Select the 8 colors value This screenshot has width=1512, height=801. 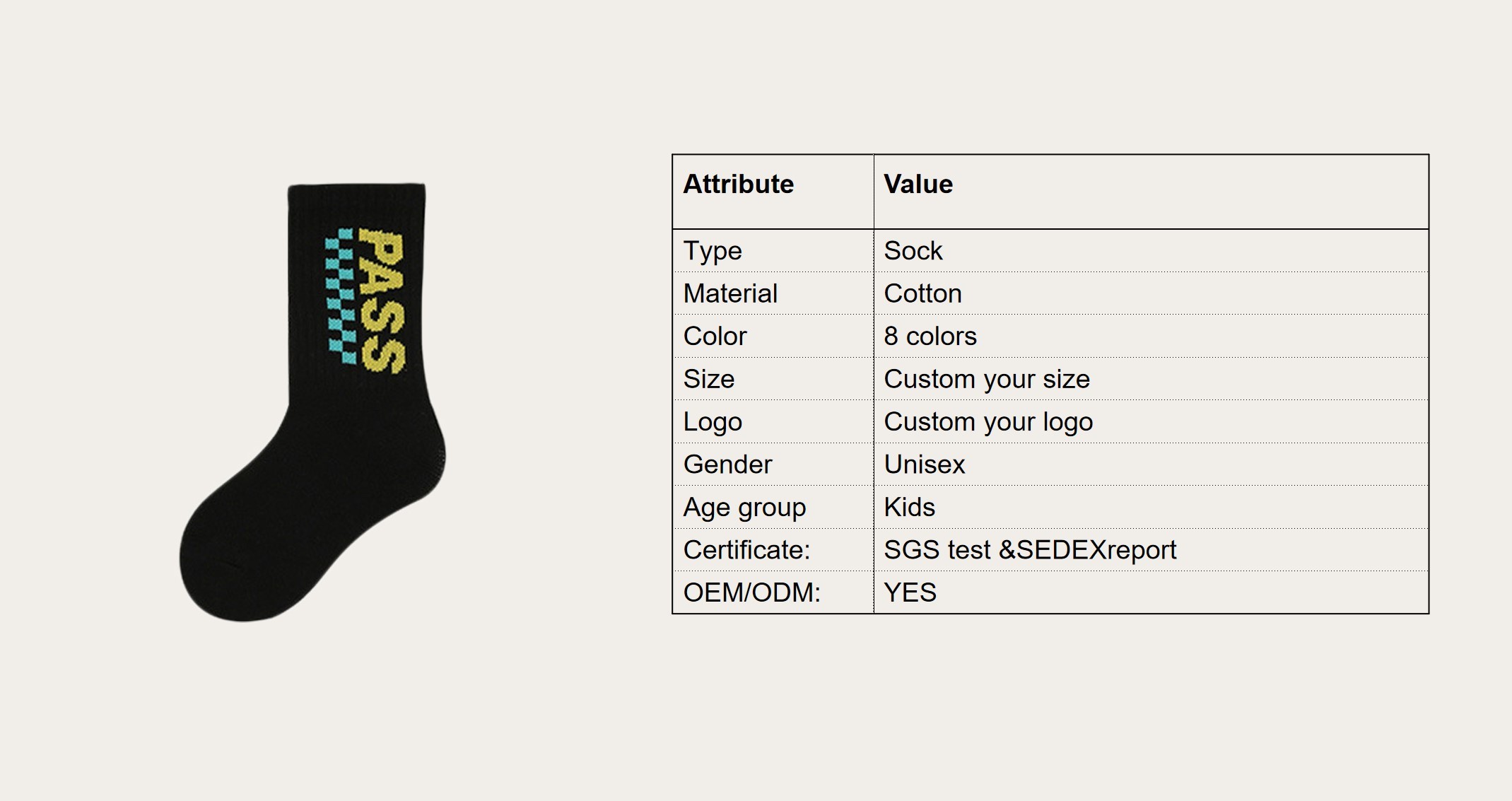[930, 337]
